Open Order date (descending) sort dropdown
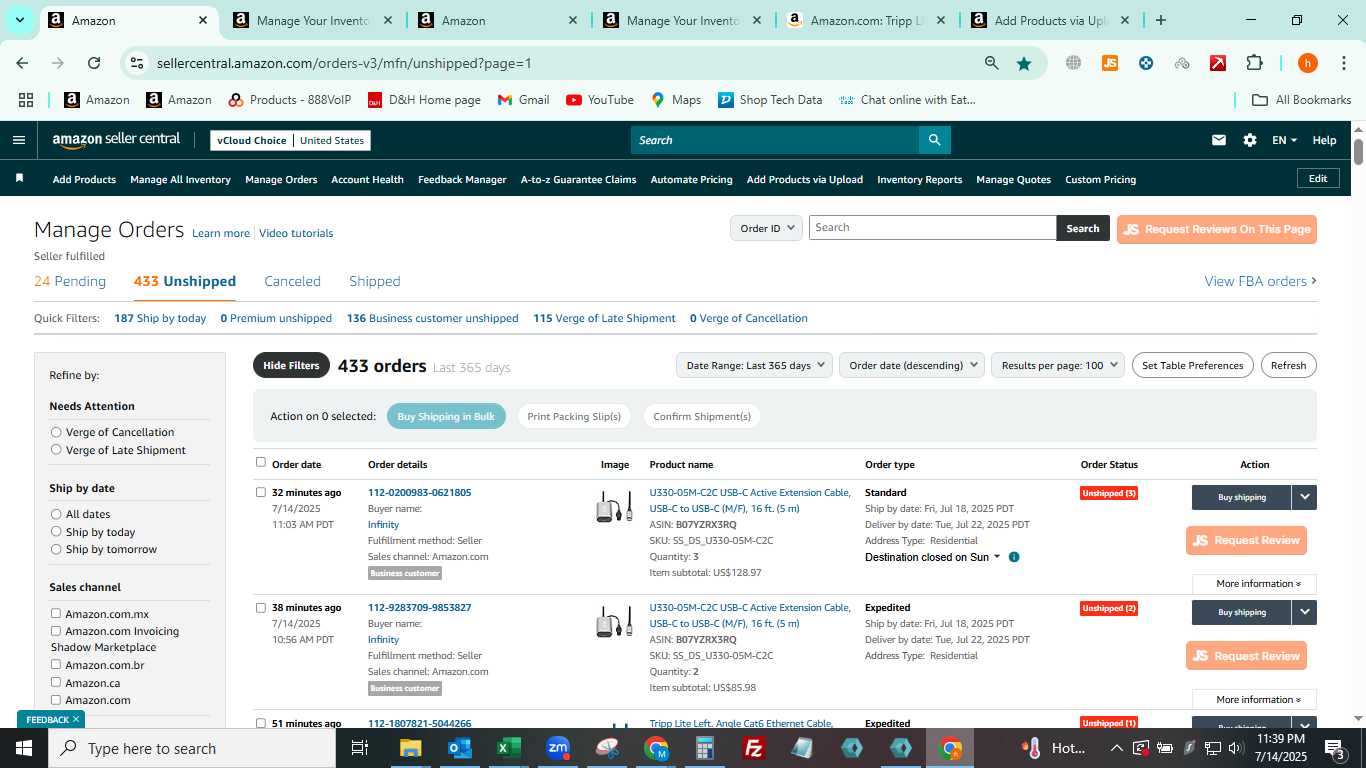The image size is (1366, 768). (912, 365)
